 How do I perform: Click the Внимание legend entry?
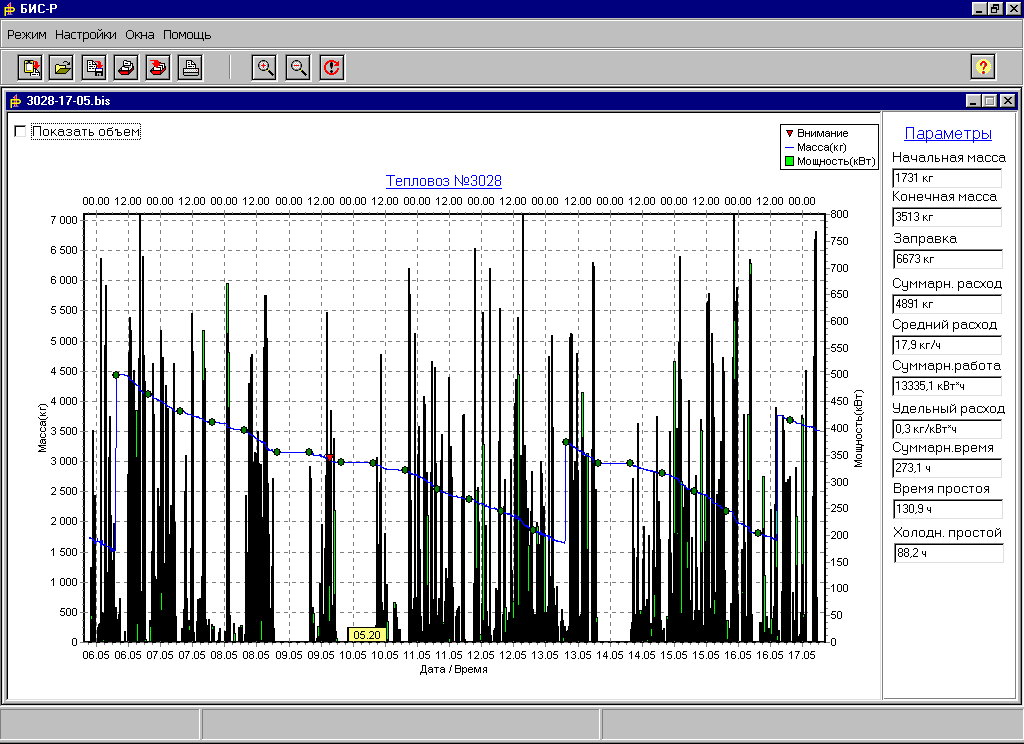point(816,133)
